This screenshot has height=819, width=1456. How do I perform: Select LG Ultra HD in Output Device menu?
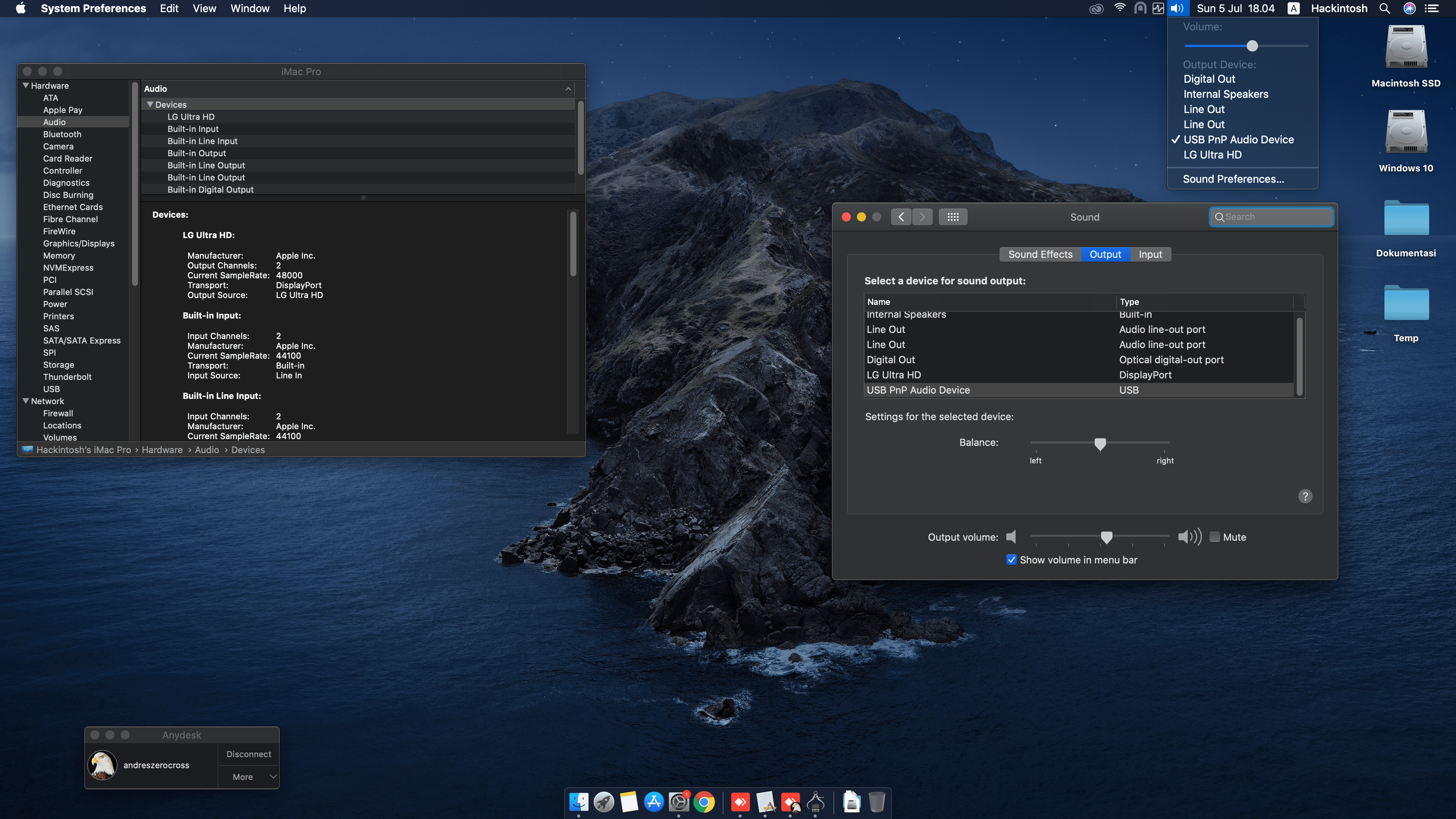pos(1213,155)
